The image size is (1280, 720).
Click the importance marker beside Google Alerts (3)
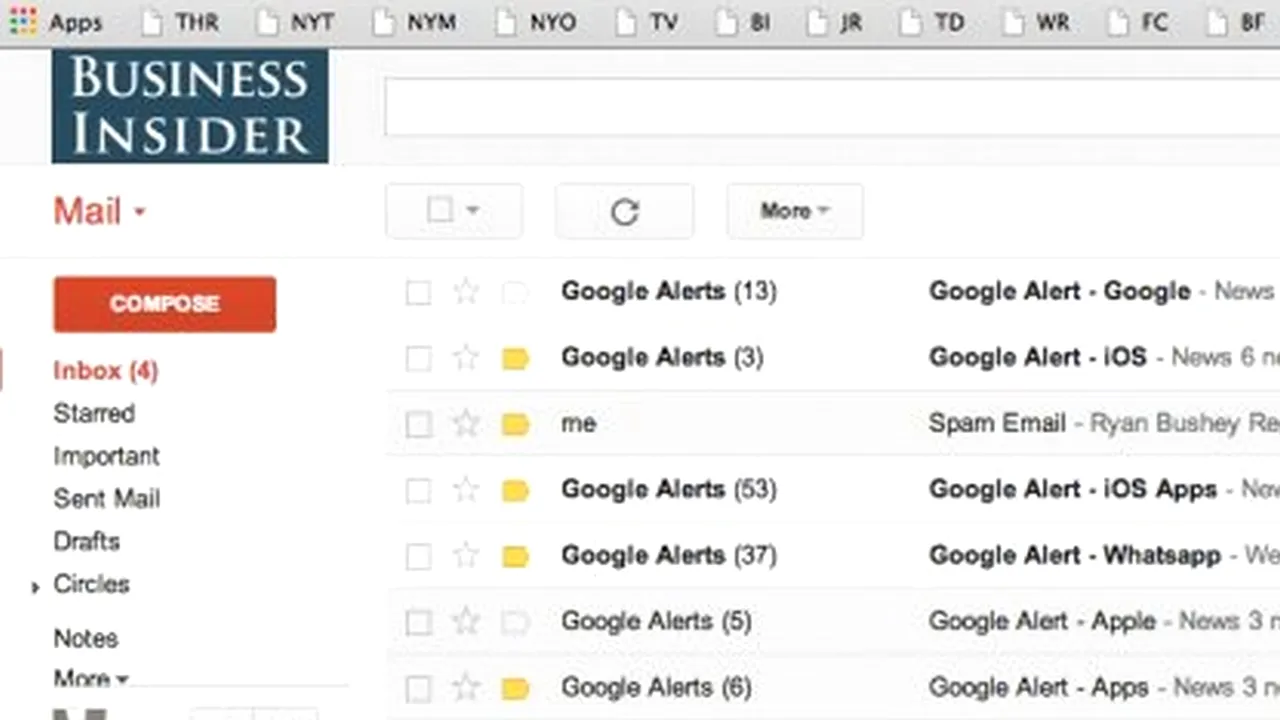coord(515,358)
